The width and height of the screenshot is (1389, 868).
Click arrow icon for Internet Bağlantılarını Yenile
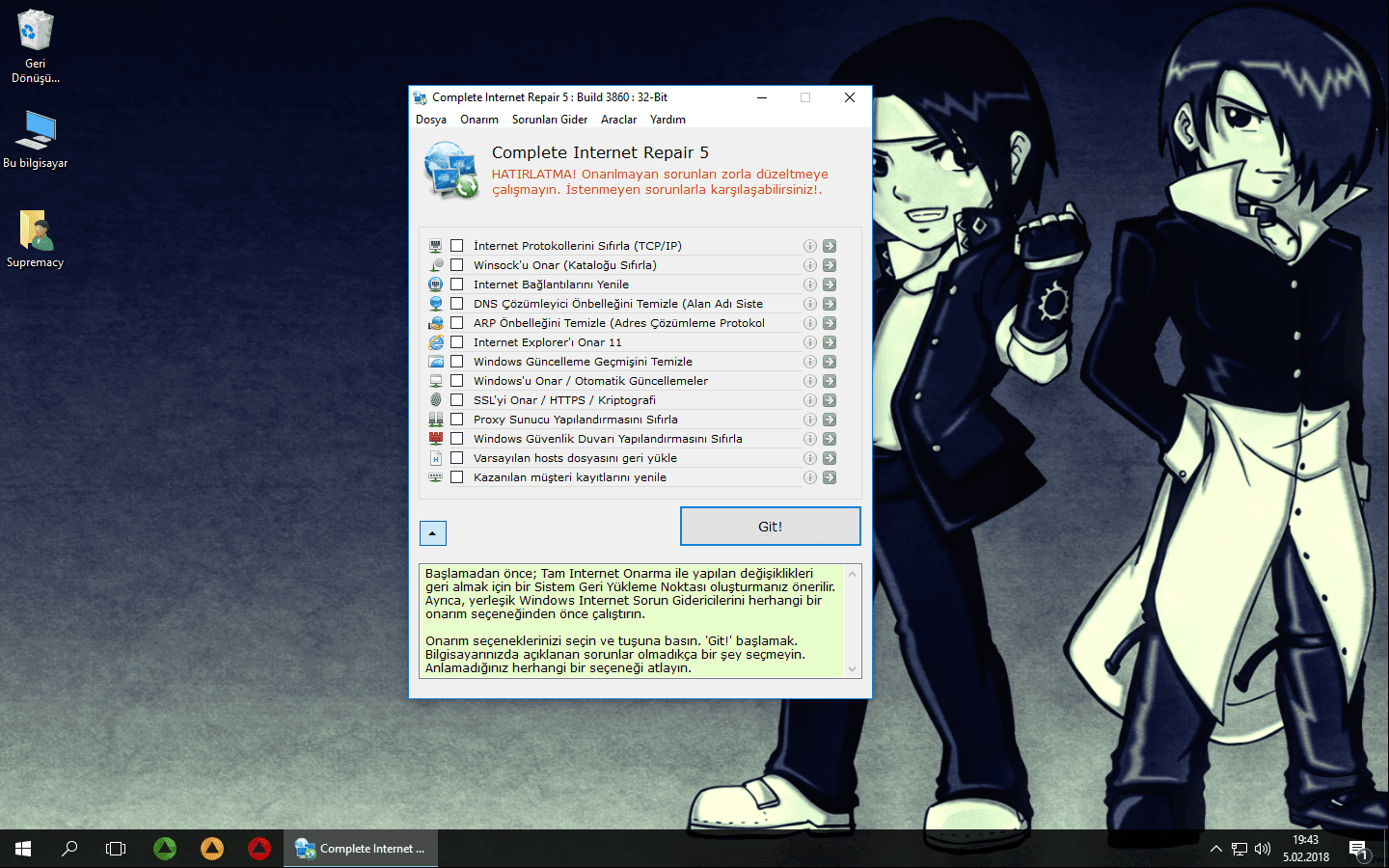[x=830, y=285]
